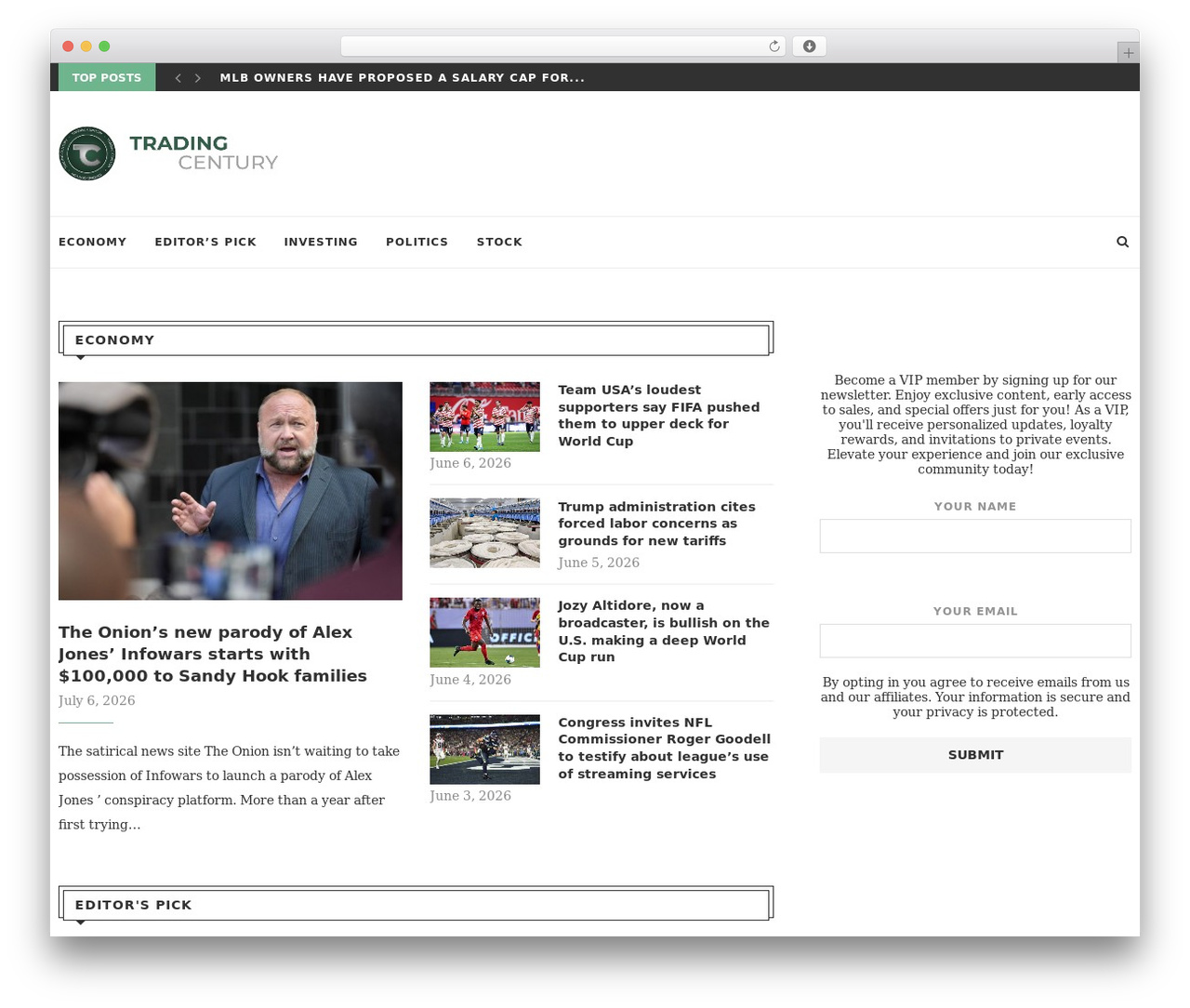
Task: Read The Onion's Infowars parody article headline
Action: point(213,654)
